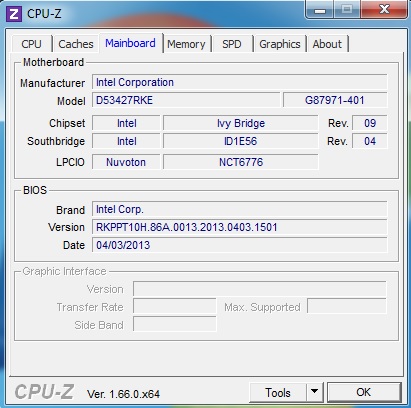
Task: Select the Mainboard tab
Action: coord(131,43)
